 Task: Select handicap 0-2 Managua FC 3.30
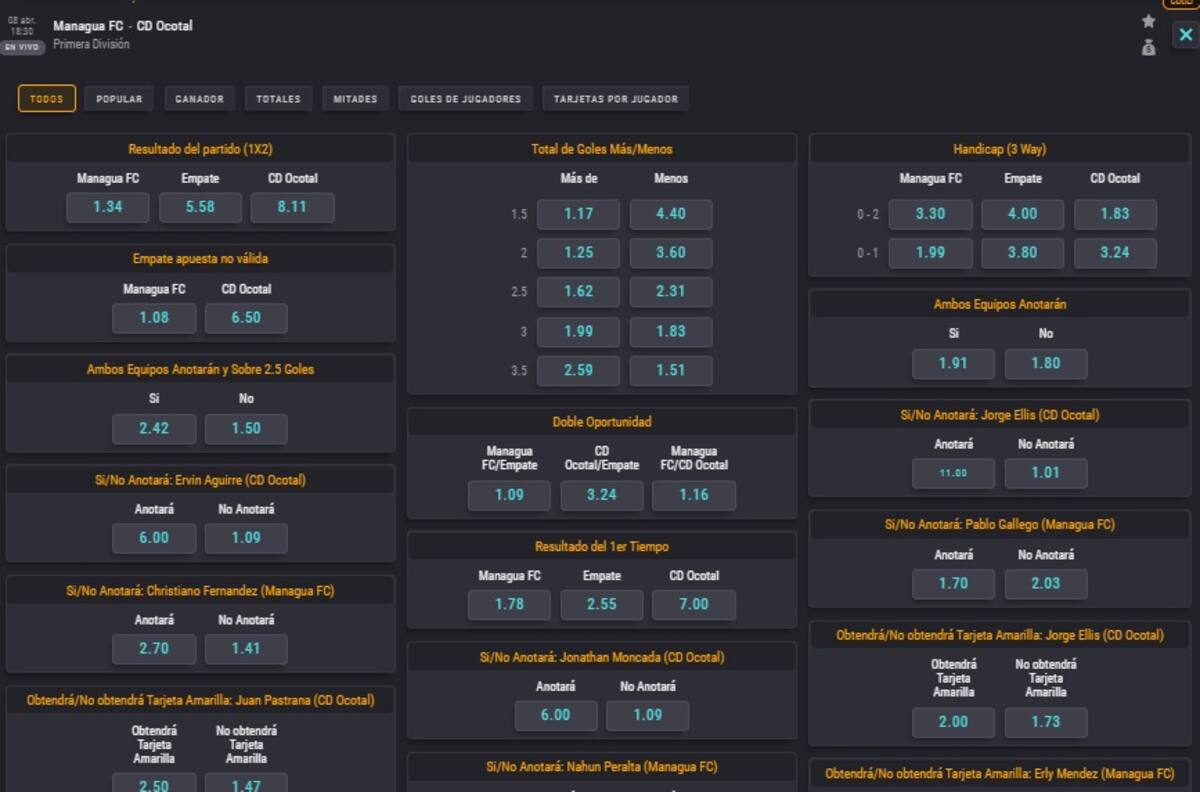[x=931, y=214]
